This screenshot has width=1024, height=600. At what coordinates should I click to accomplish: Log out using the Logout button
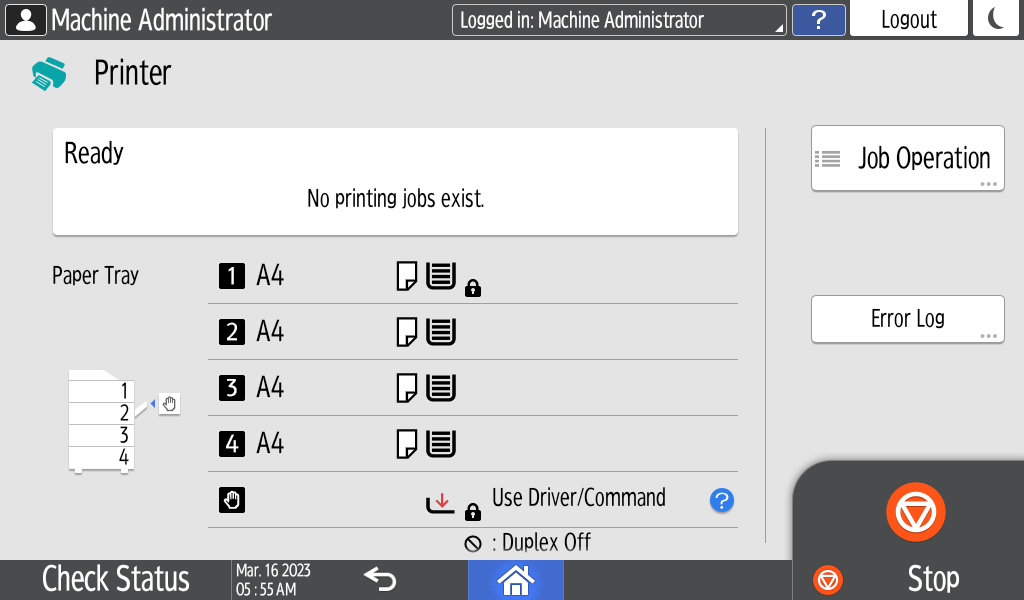[x=908, y=19]
